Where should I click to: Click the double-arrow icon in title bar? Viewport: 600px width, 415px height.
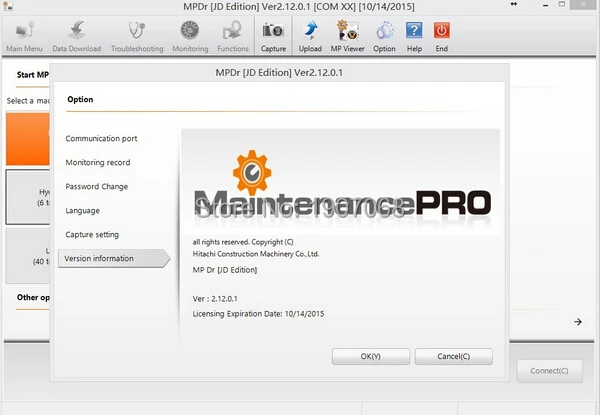pos(514,4)
